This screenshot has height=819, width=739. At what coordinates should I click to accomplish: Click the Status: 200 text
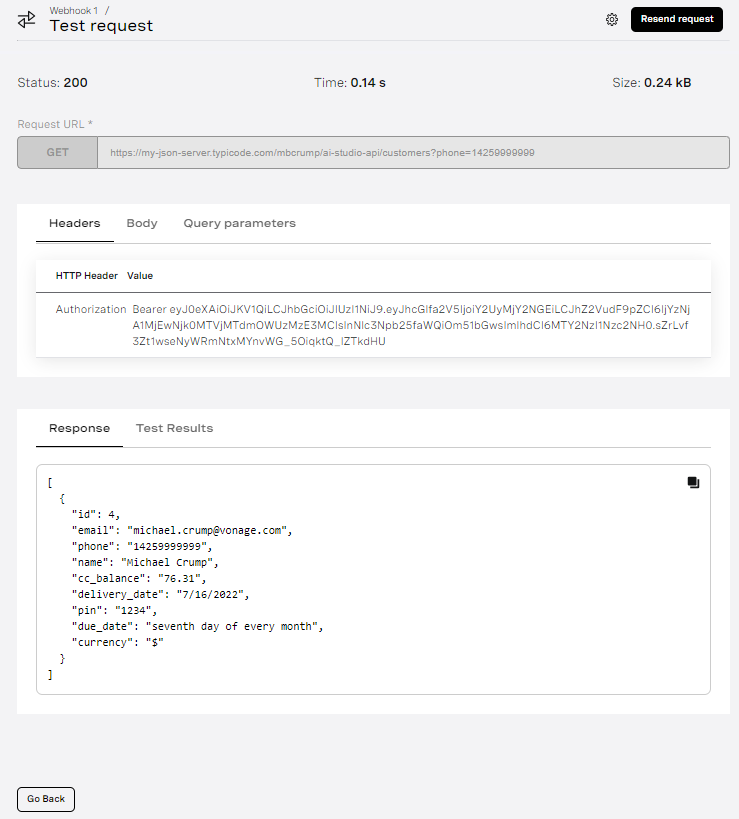pyautogui.click(x=52, y=83)
